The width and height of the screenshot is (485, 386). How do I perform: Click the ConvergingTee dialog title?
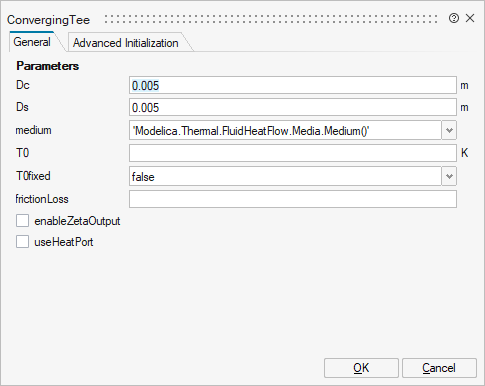coord(48,20)
